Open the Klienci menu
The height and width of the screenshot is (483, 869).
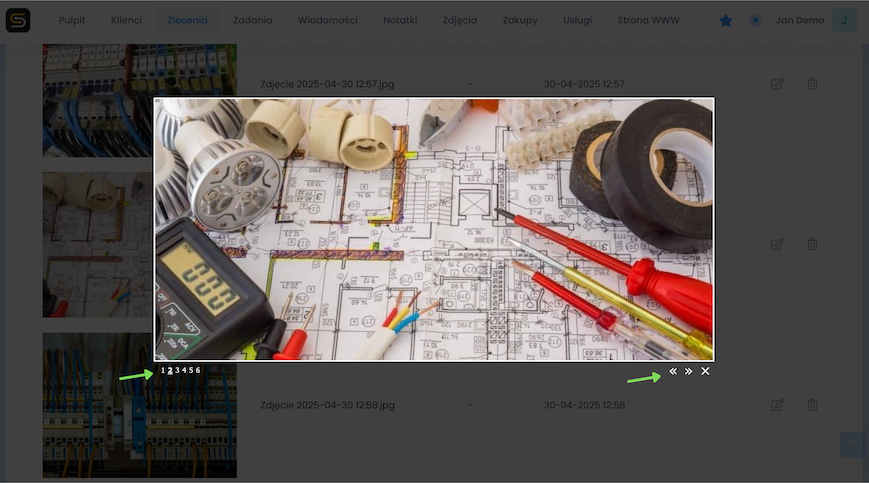point(126,20)
